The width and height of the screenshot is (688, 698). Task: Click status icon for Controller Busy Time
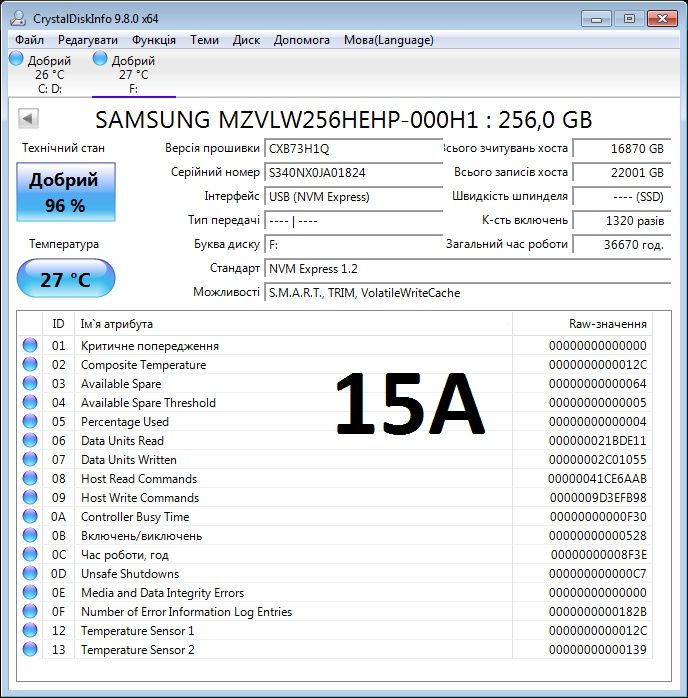[30, 516]
